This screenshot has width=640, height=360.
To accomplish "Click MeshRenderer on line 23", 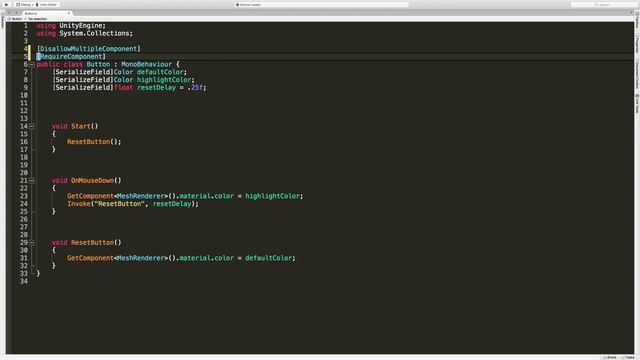I will [141, 196].
